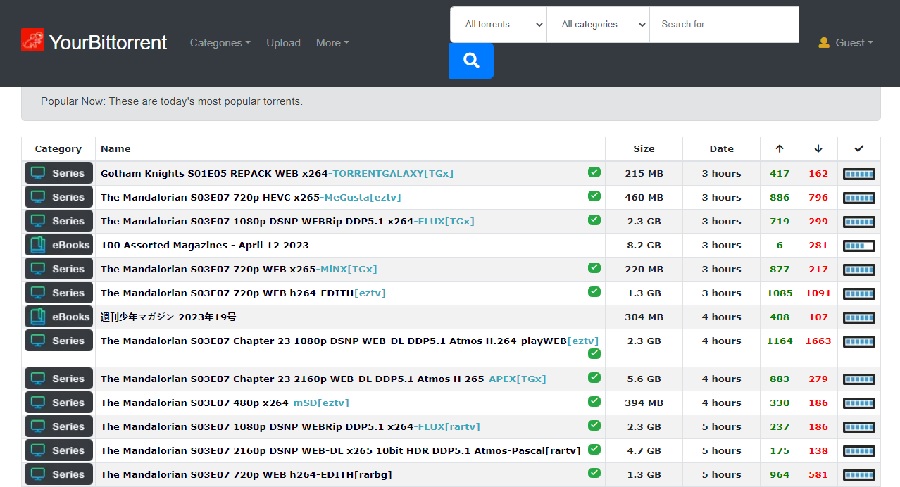Click verified check on Atmos-Pascal[rartv] row
The height and width of the screenshot is (487, 900).
(x=594, y=450)
